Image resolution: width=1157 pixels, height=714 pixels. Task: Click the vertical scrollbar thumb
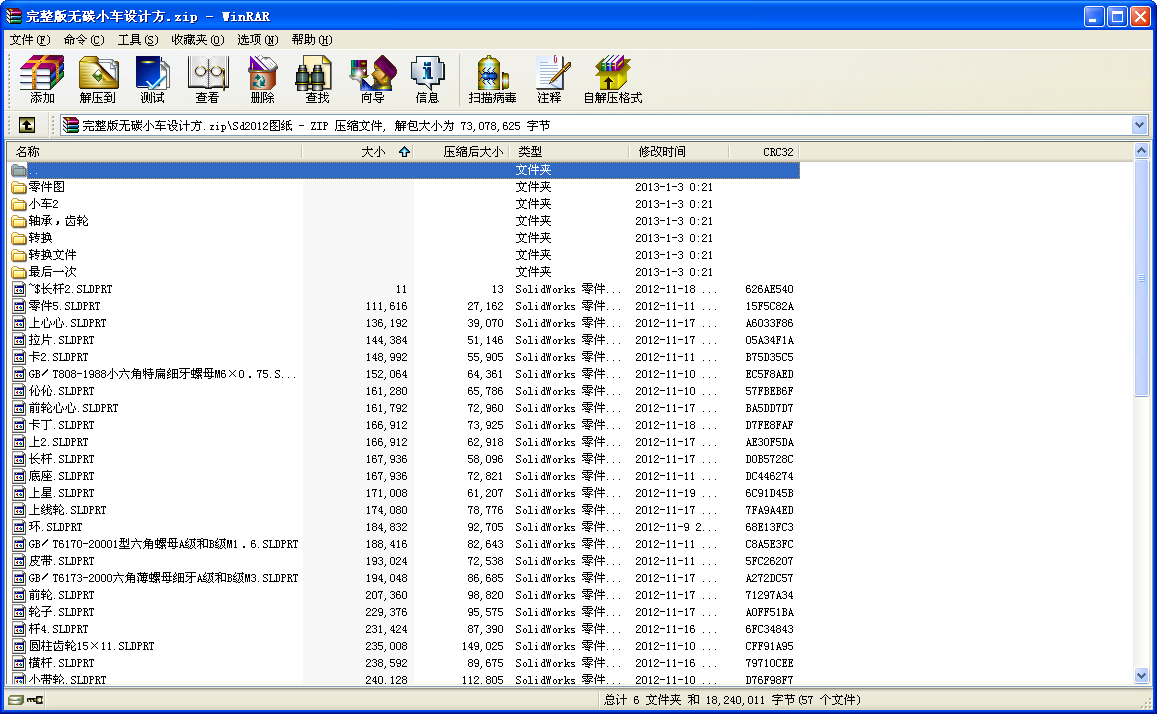[1142, 277]
